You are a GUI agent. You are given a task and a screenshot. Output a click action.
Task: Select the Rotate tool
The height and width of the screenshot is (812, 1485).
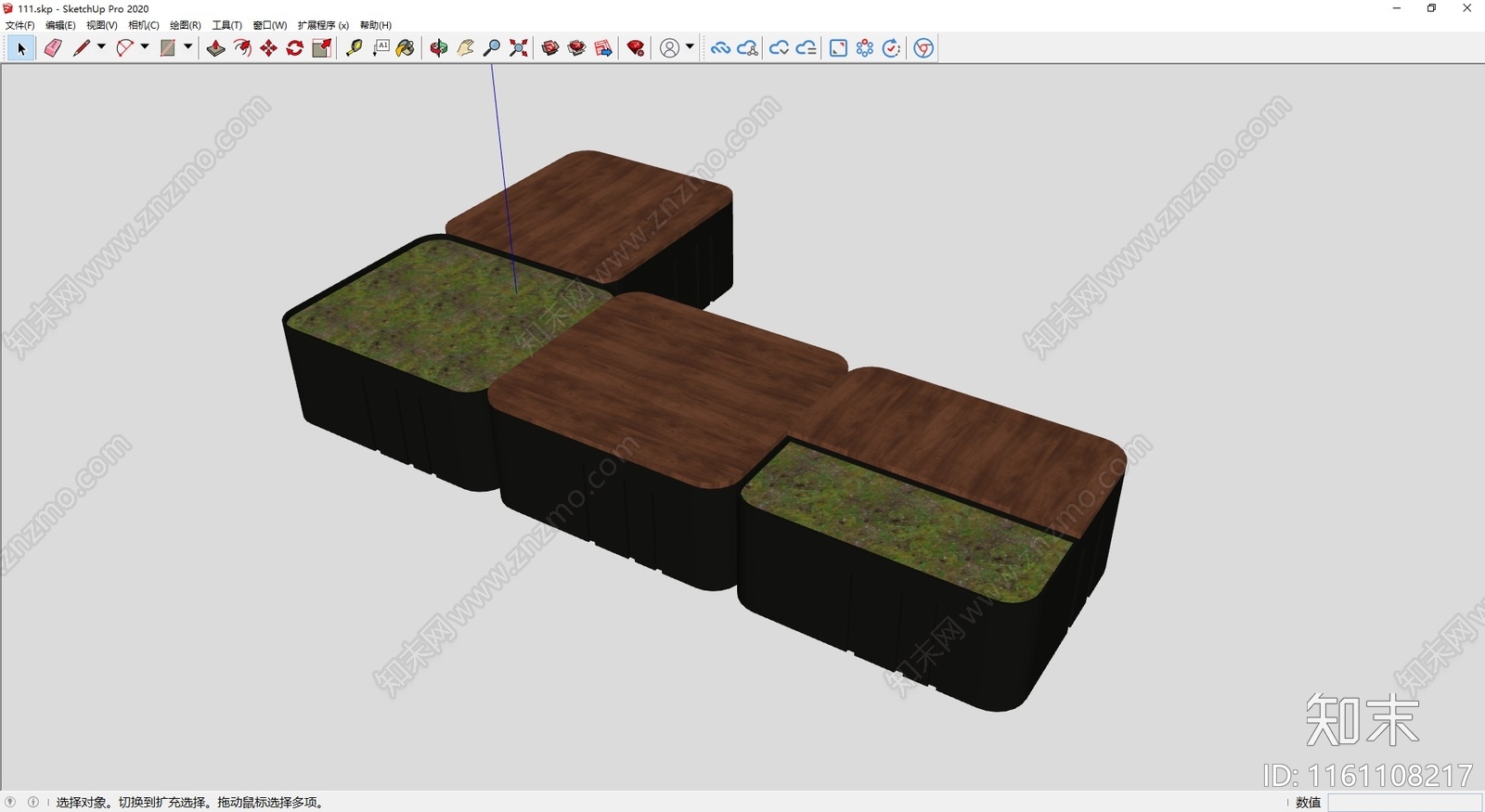click(295, 48)
